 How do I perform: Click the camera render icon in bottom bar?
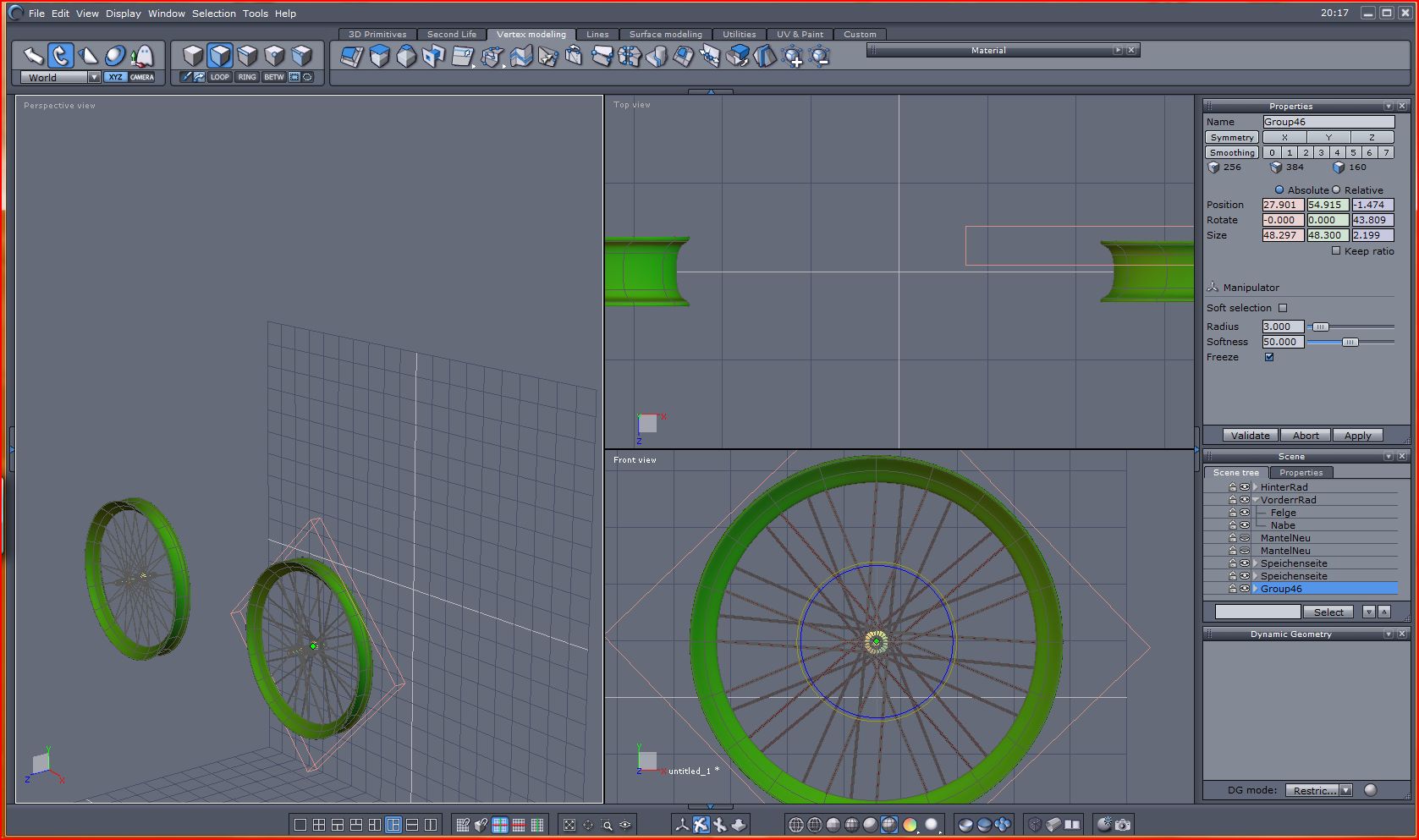pos(1122,824)
